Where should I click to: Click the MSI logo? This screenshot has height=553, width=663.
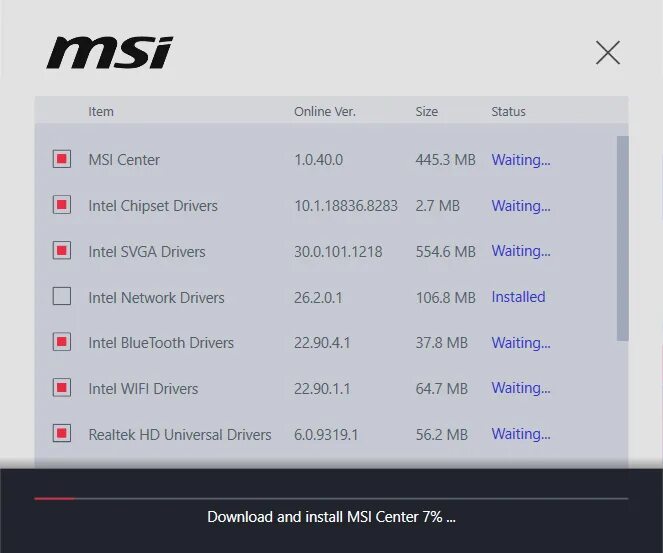point(110,53)
